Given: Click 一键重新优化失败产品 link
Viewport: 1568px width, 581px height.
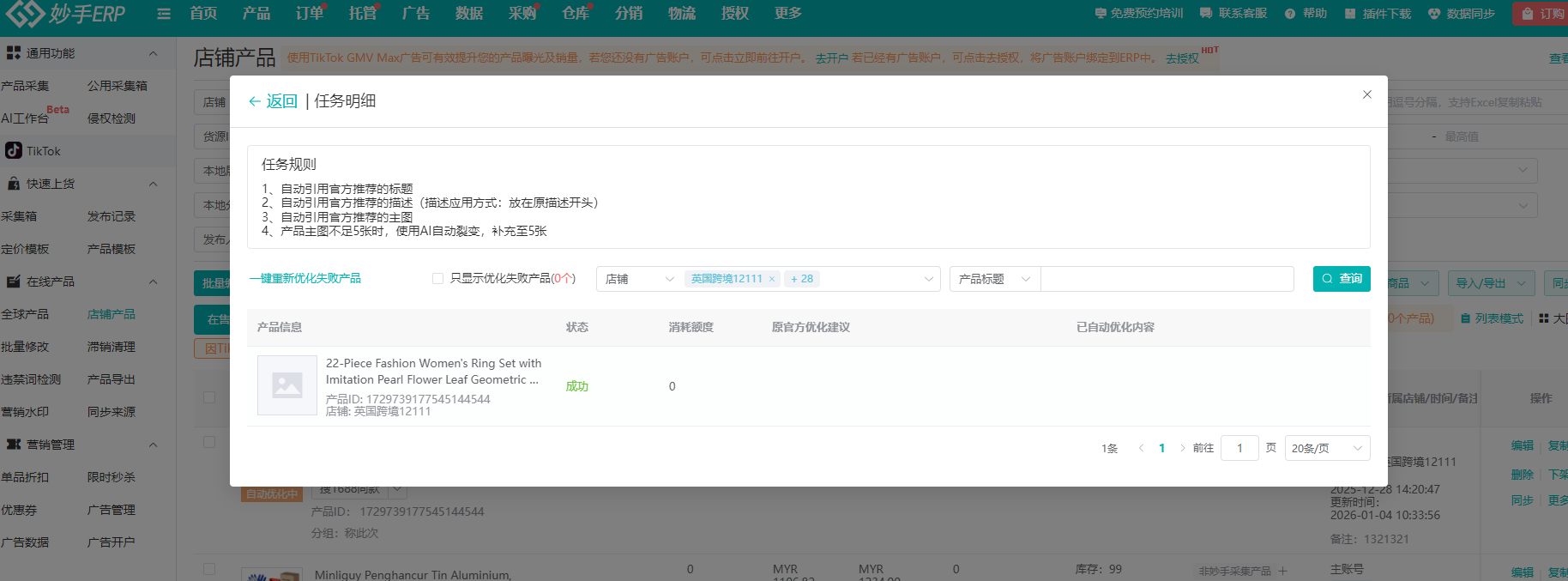Looking at the screenshot, I should coord(305,278).
